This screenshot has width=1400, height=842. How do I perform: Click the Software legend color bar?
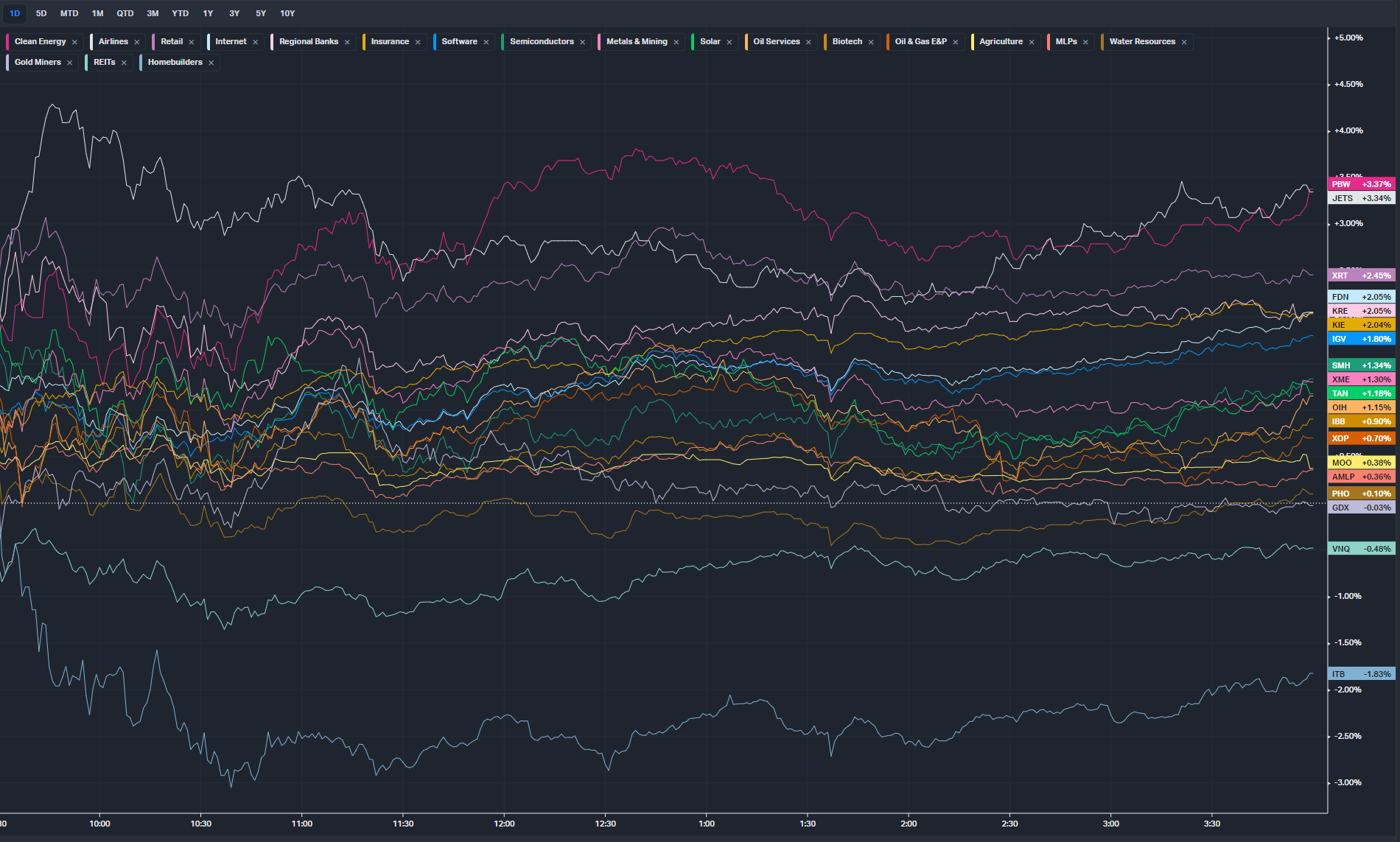[x=435, y=41]
